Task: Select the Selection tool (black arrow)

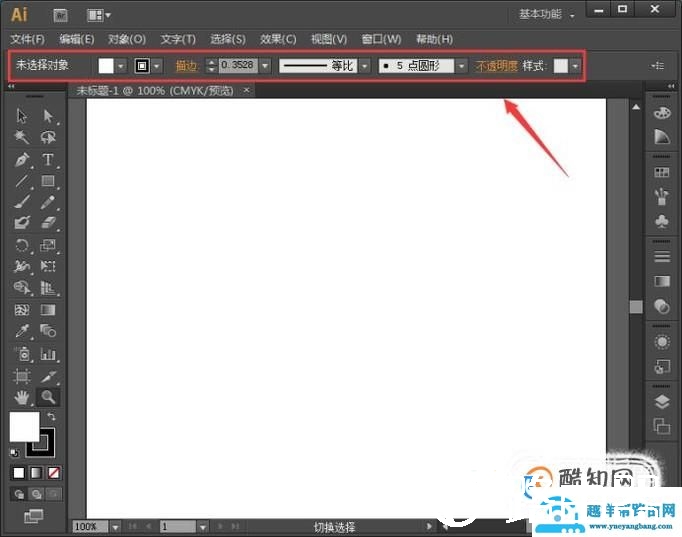Action: pos(22,116)
